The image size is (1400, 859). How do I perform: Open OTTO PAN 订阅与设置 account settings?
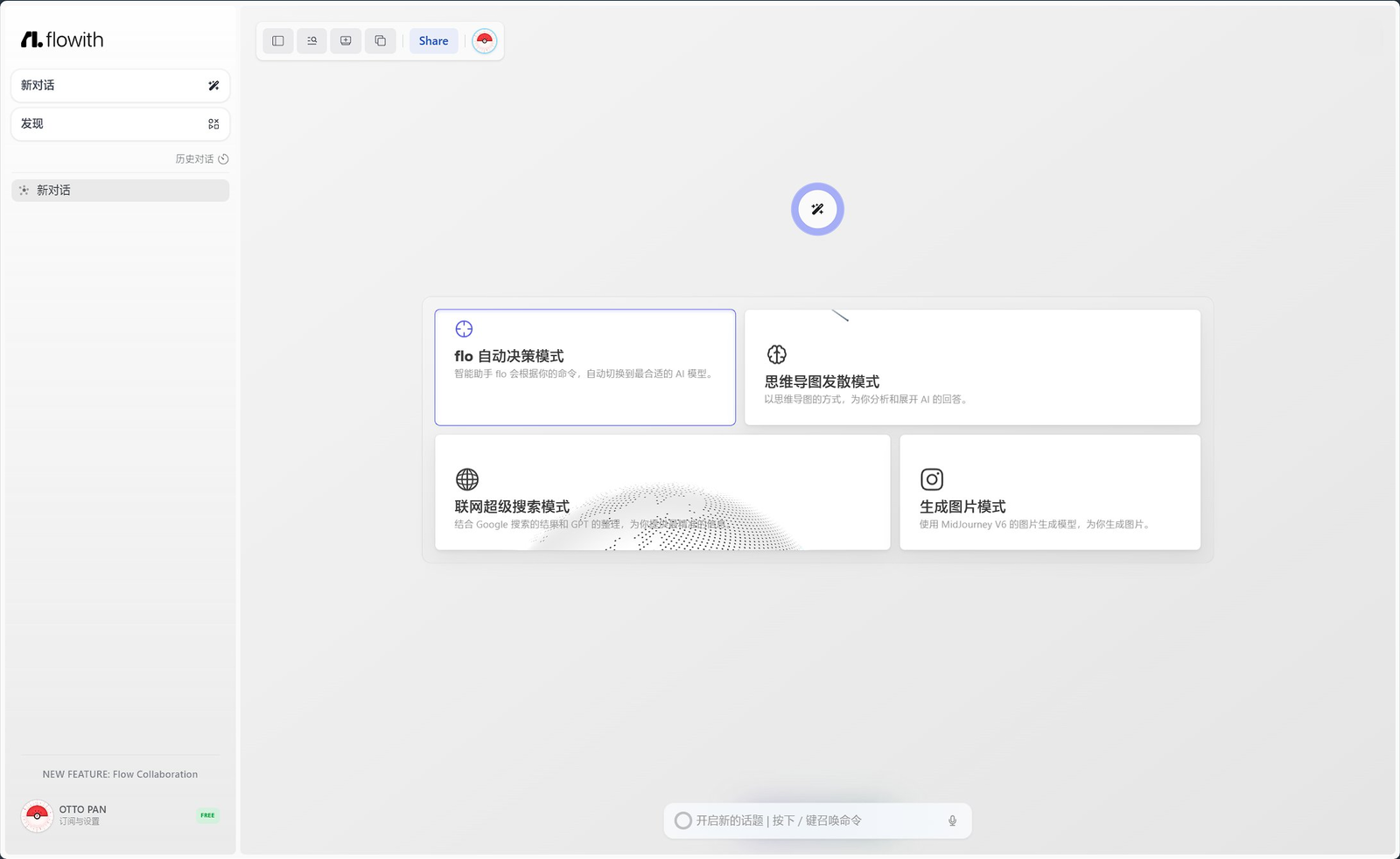click(83, 815)
